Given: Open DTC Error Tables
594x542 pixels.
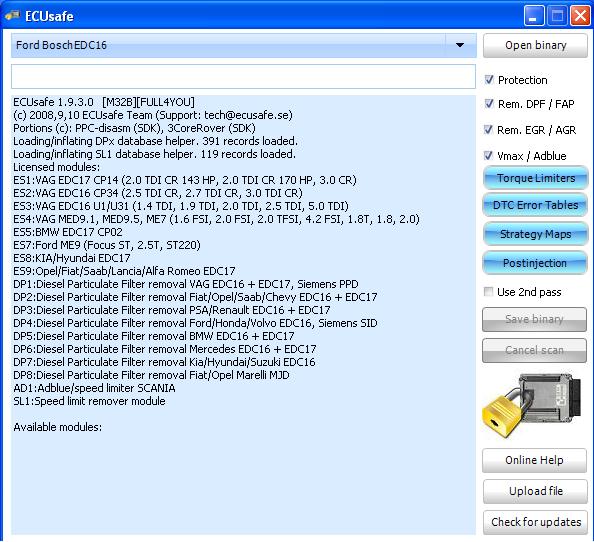Looking at the screenshot, I should (x=535, y=205).
